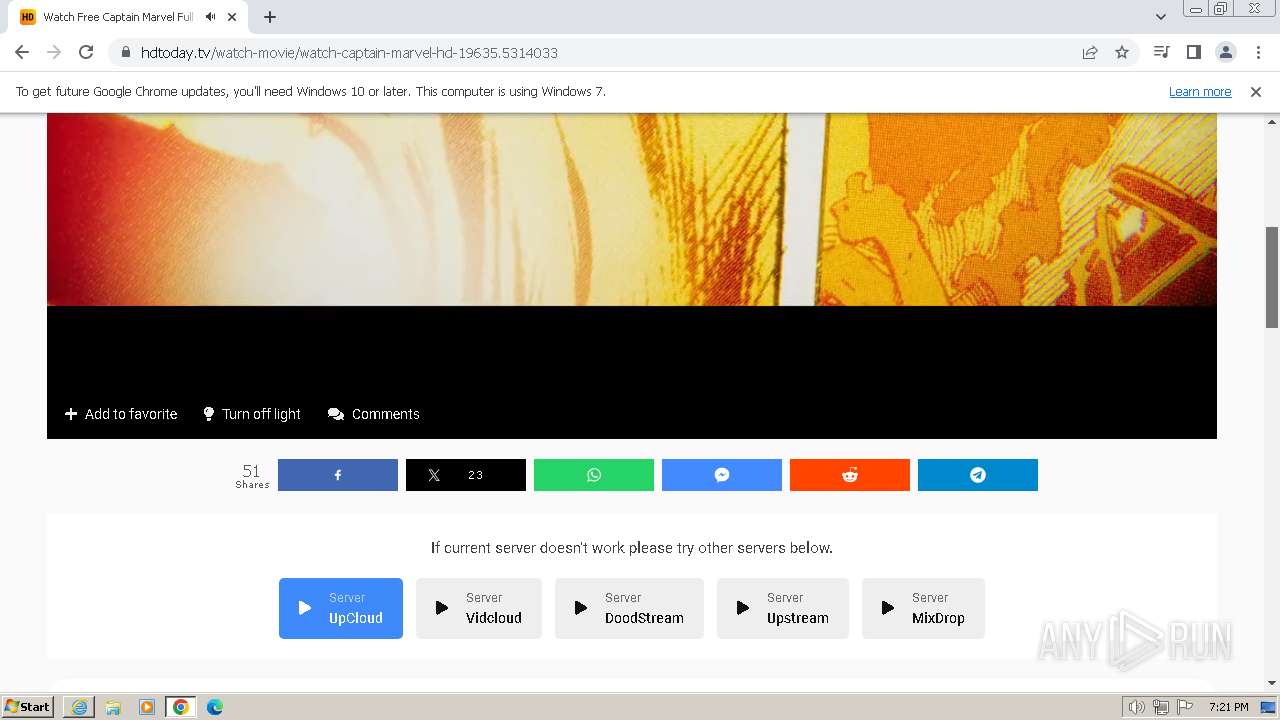The height and width of the screenshot is (720, 1280).
Task: Click the Chrome taskbar icon
Action: coord(181,707)
